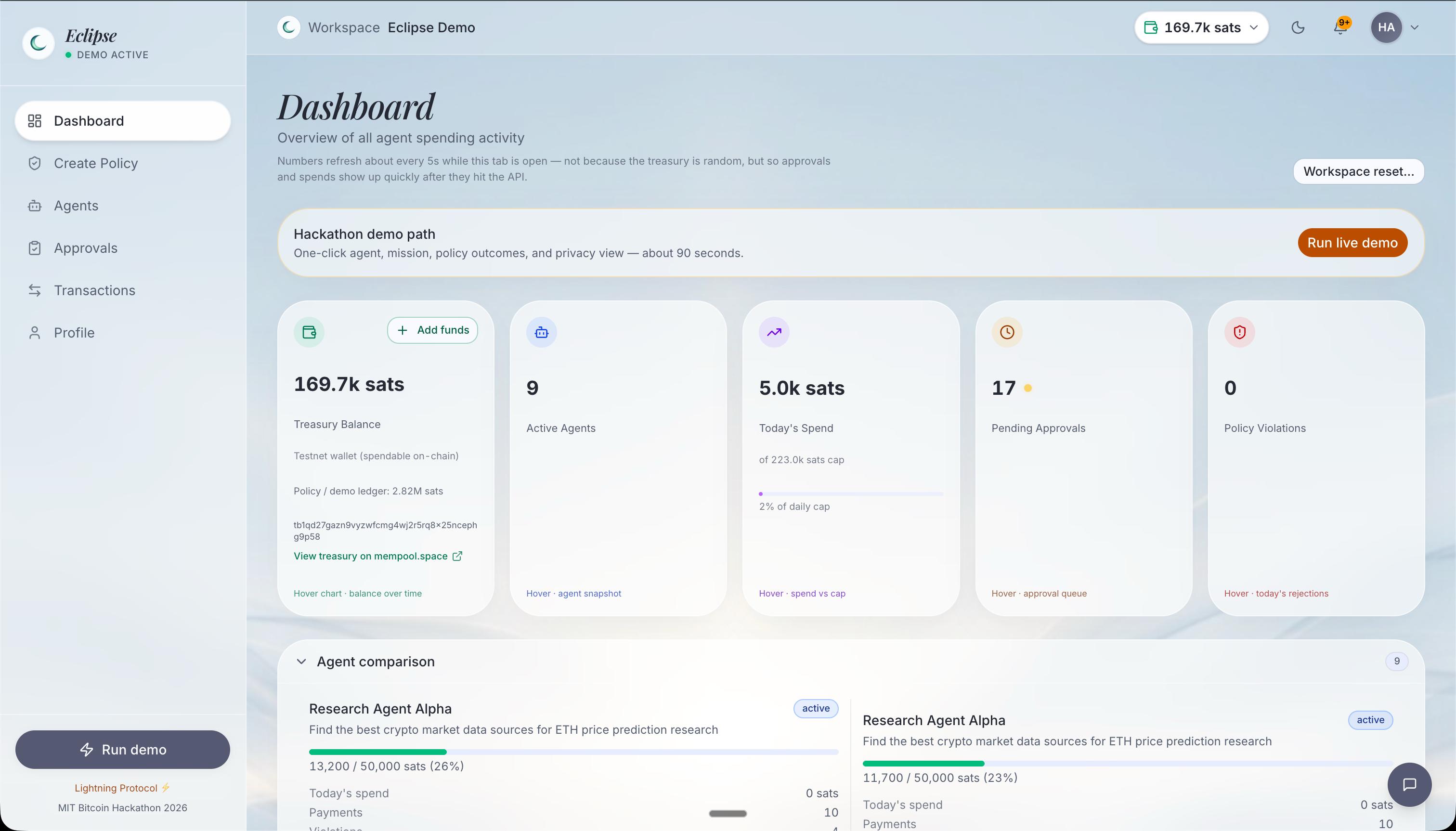Click the Active Agents robot icon
The image size is (1456, 831).
[x=541, y=332]
